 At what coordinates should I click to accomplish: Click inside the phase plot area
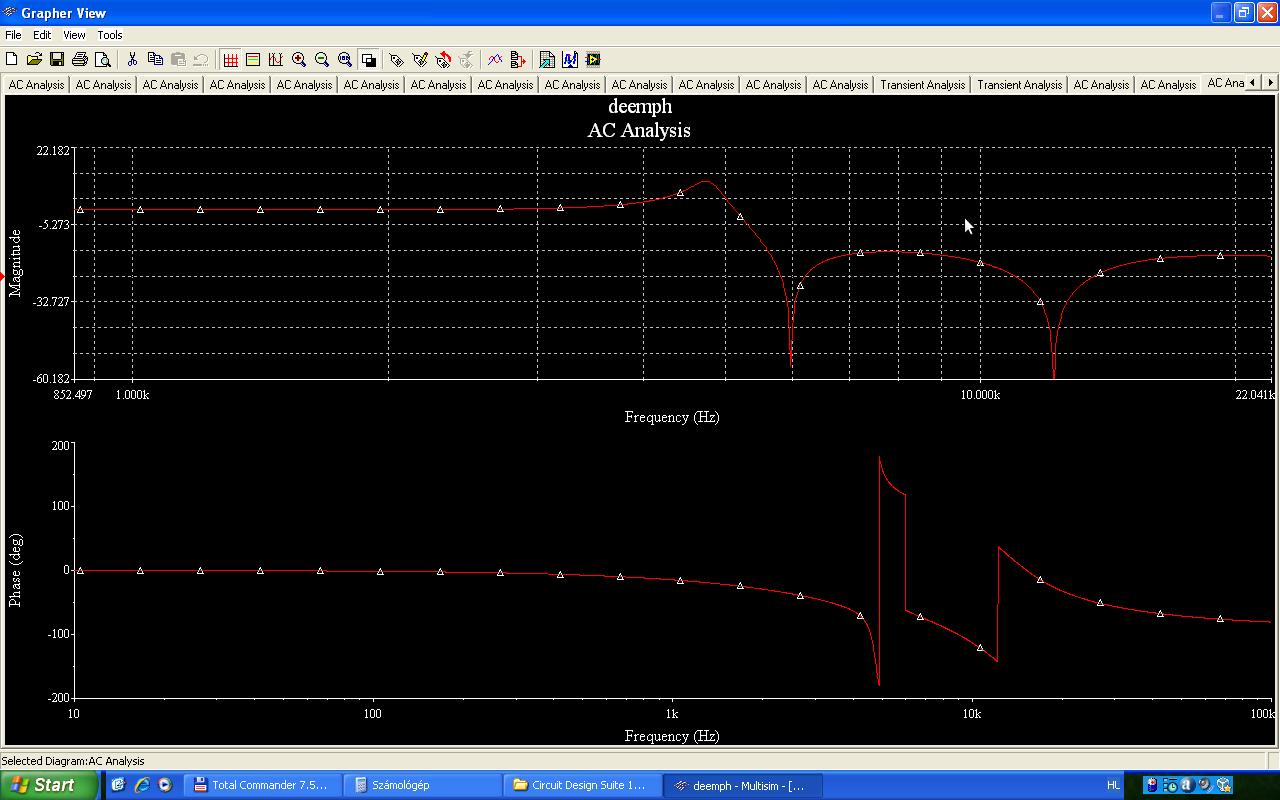[672, 571]
